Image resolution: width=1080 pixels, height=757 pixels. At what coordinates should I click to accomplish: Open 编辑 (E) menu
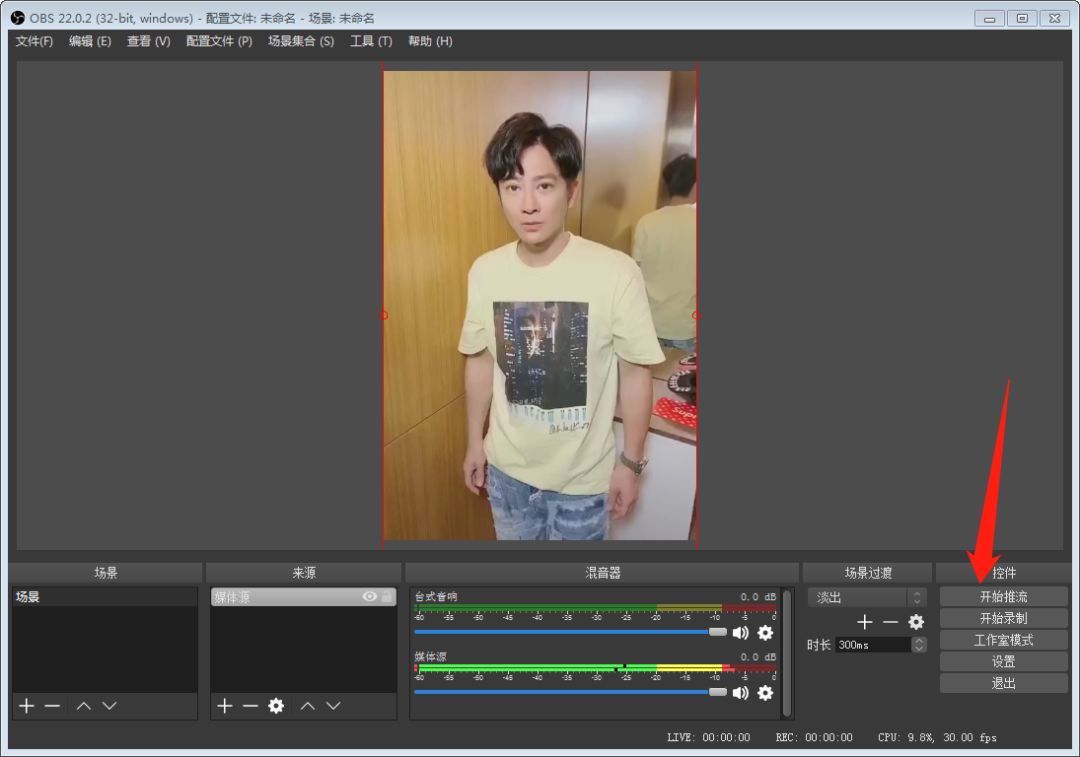click(x=90, y=41)
